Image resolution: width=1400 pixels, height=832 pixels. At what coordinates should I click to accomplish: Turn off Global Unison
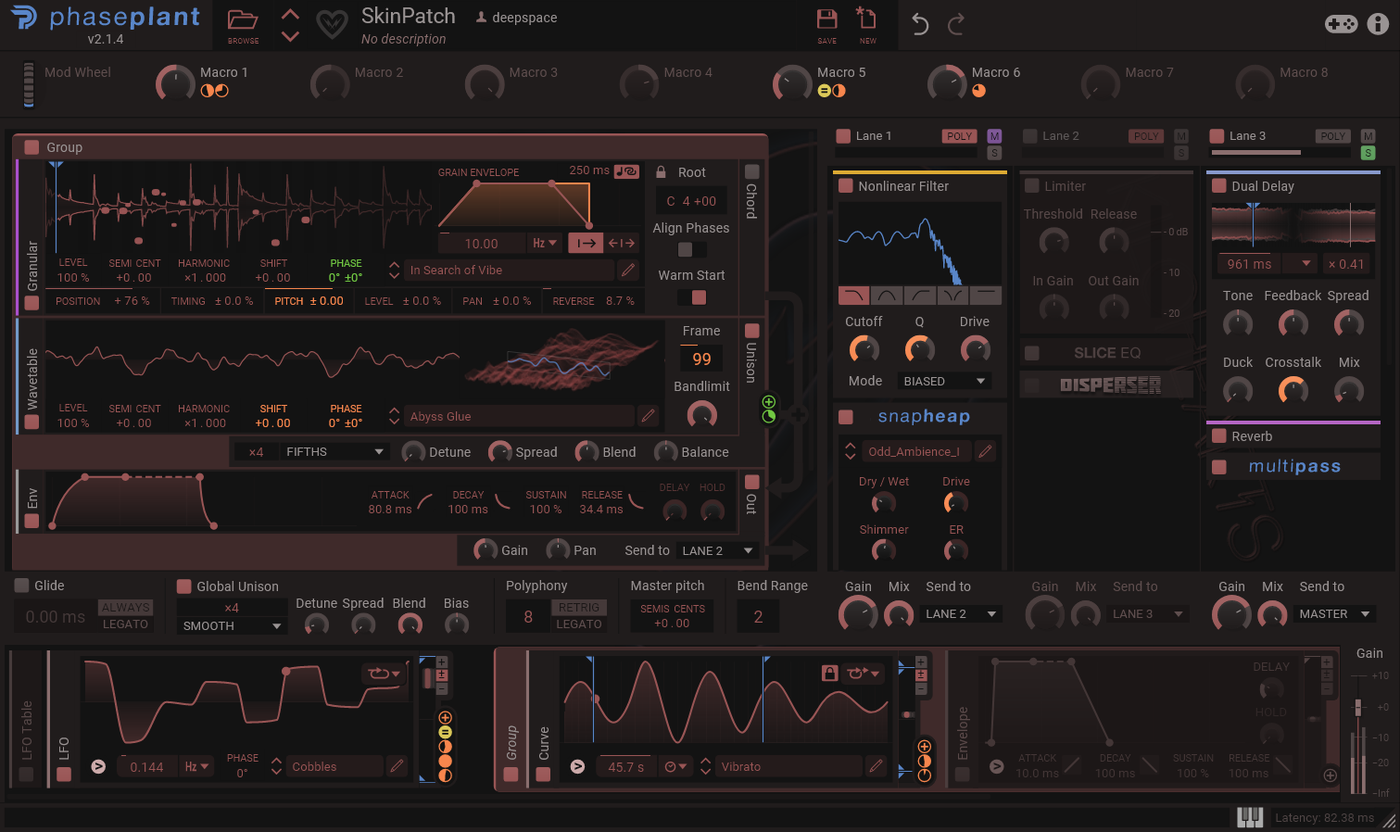[x=184, y=586]
